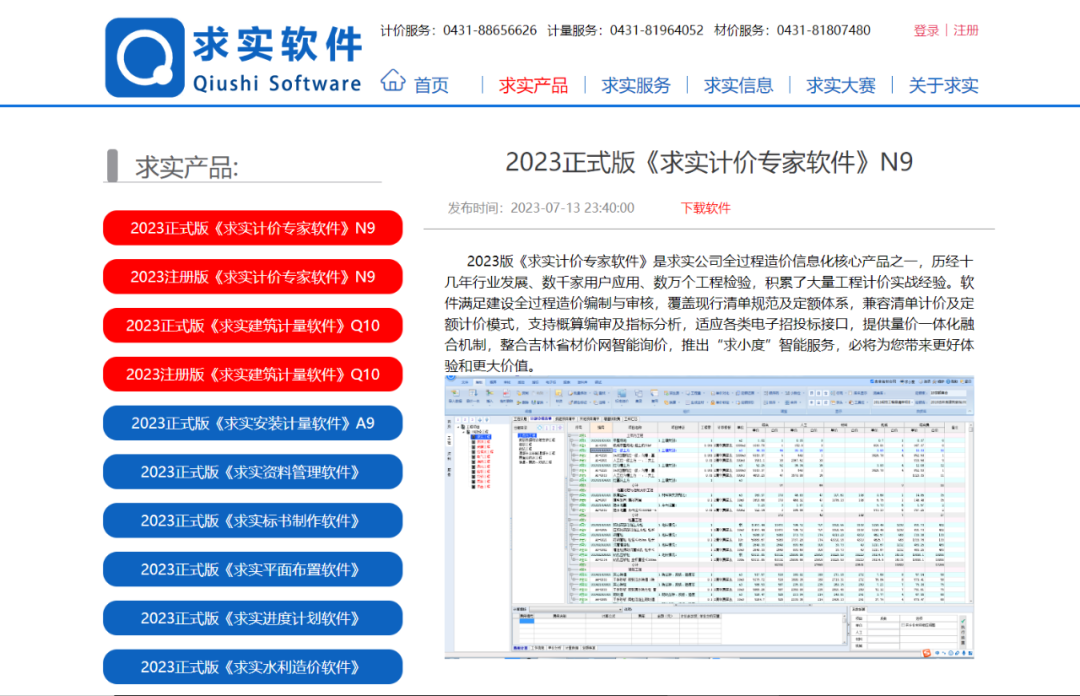This screenshot has height=696, width=1080.
Task: Click the Qiushi Software logo
Action: tap(233, 57)
